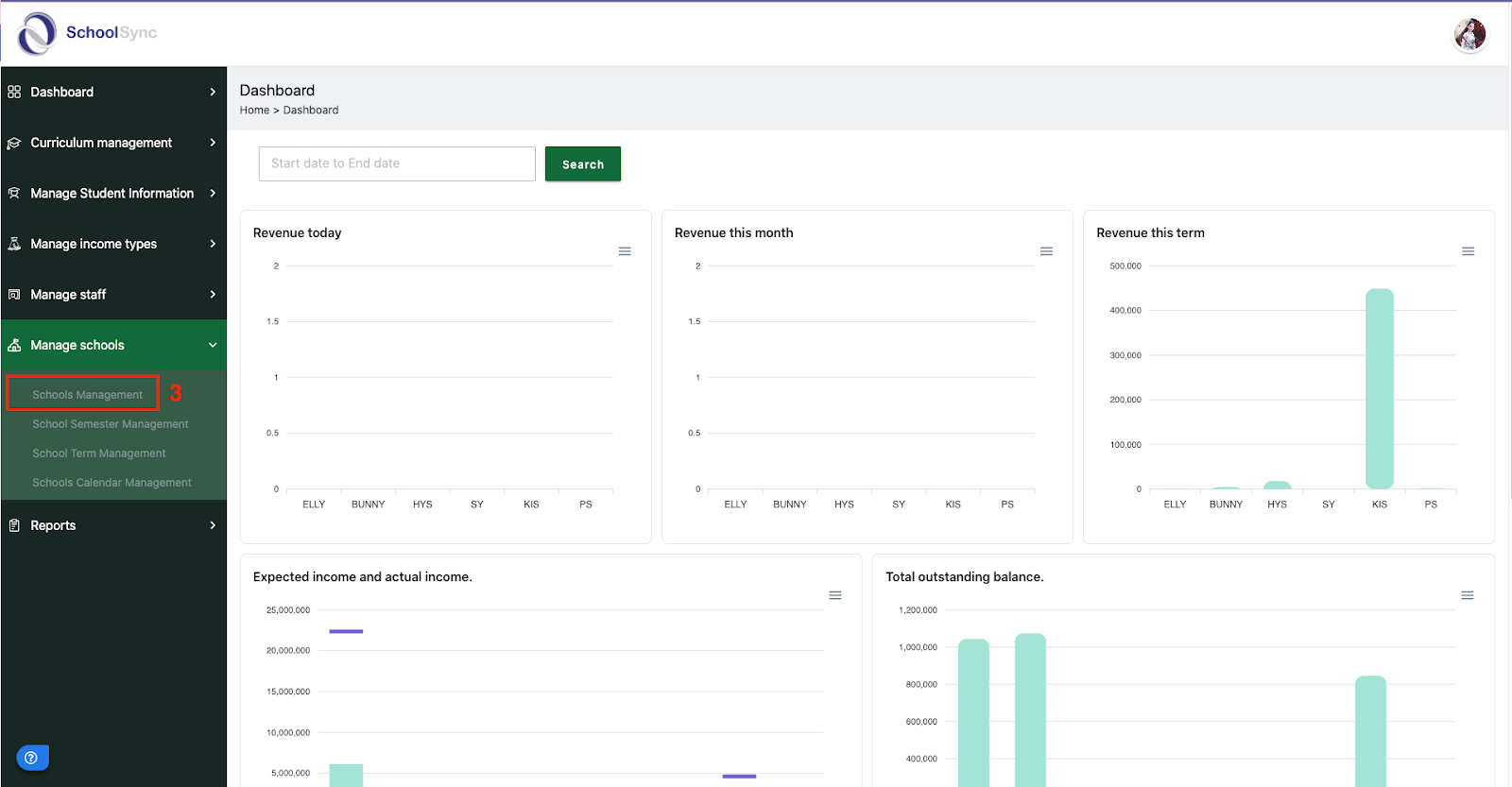1512x787 pixels.
Task: Focus the Start date to End date field
Action: pyautogui.click(x=397, y=163)
